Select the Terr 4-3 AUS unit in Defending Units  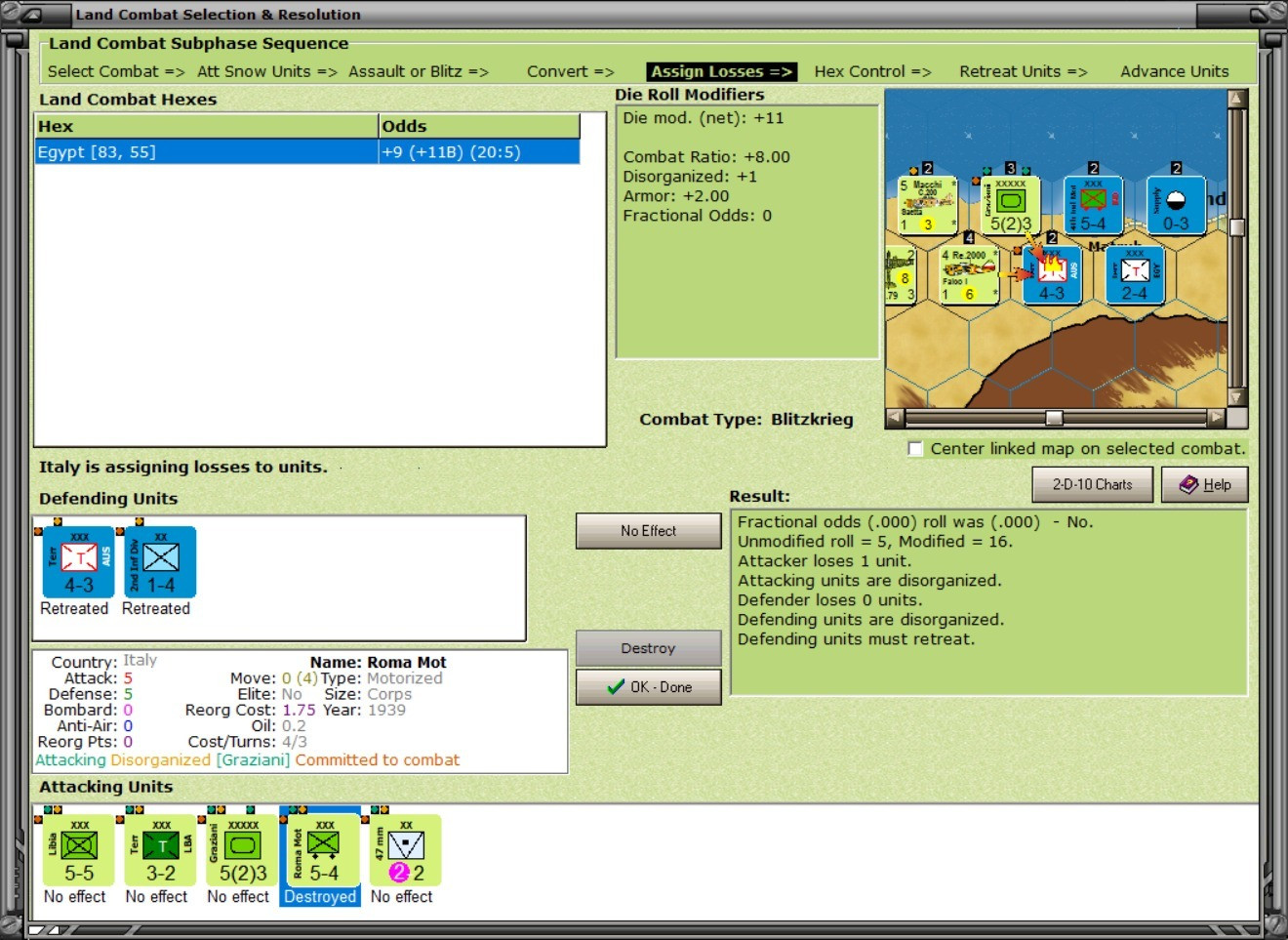click(x=79, y=562)
